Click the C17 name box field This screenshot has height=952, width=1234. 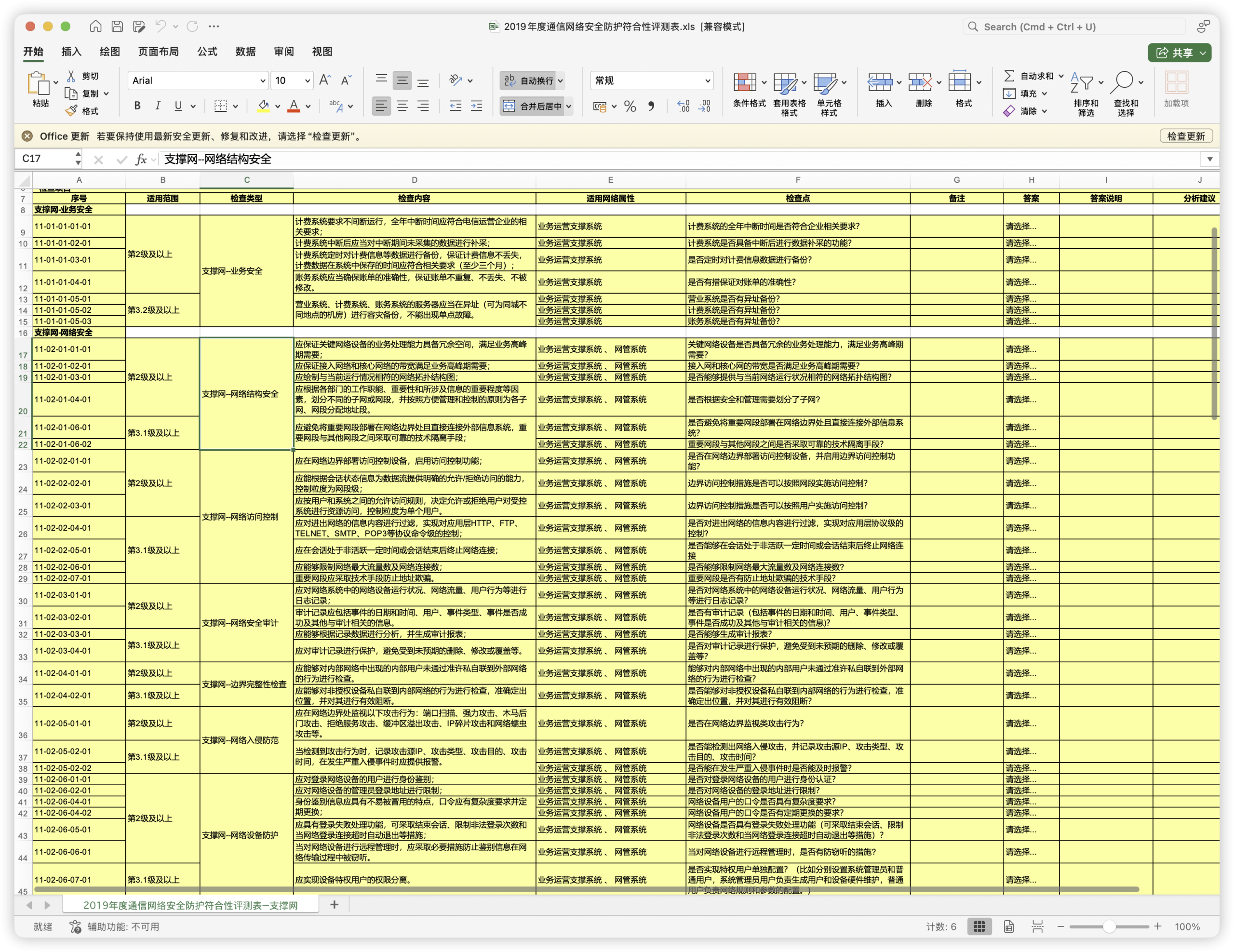pos(46,159)
